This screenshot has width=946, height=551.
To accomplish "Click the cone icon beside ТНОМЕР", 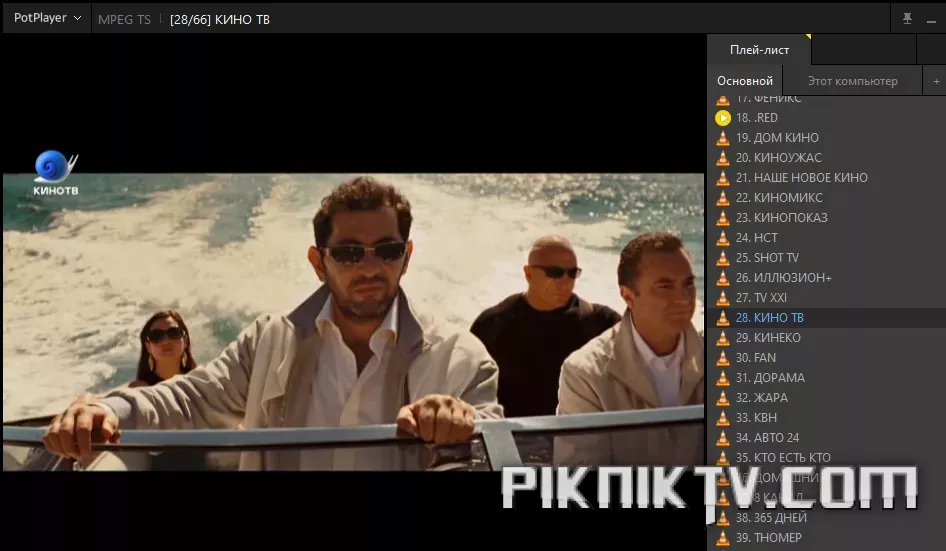I will 723,537.
